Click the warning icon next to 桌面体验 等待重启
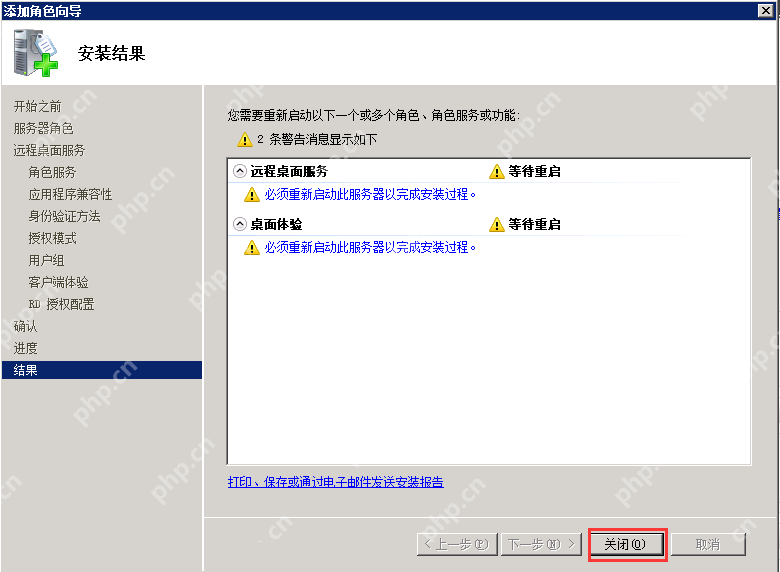This screenshot has height=572, width=780. 496,225
